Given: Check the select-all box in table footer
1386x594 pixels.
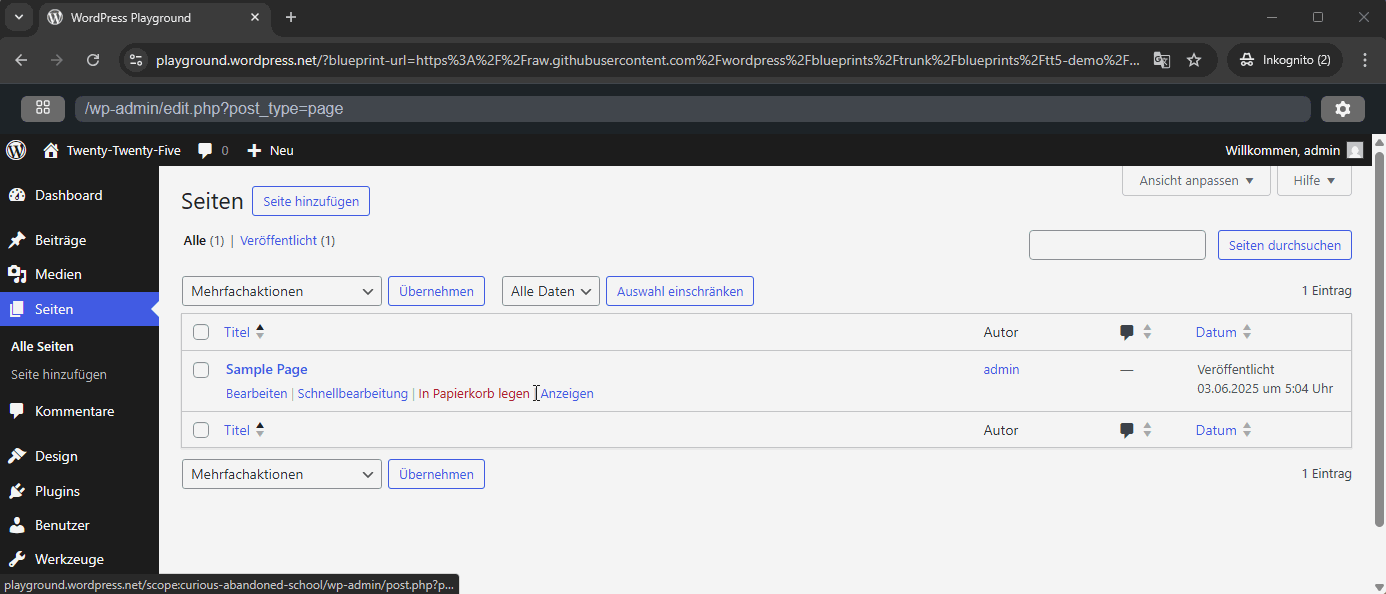Looking at the screenshot, I should pyautogui.click(x=201, y=430).
